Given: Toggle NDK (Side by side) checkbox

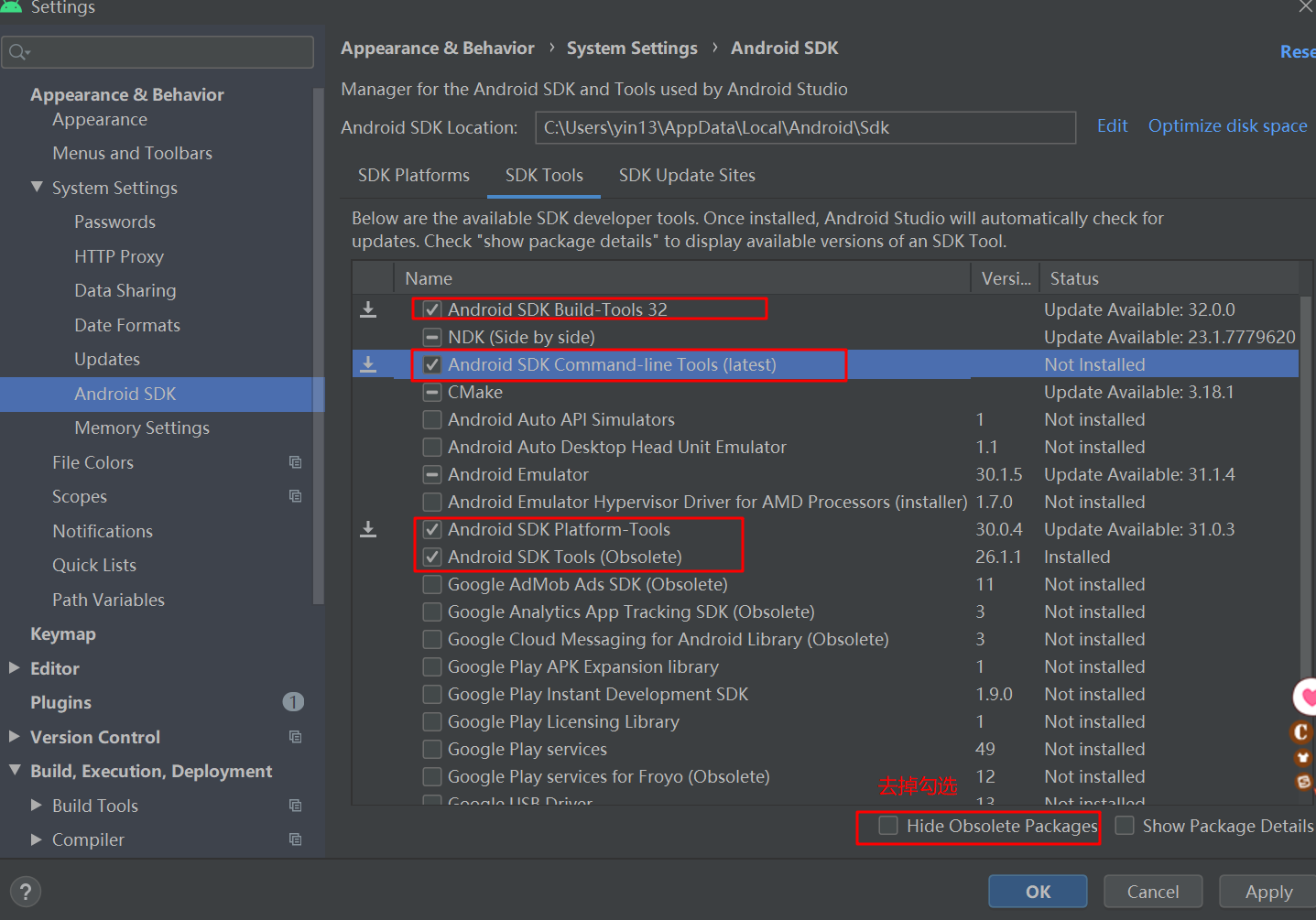Looking at the screenshot, I should click(x=432, y=337).
